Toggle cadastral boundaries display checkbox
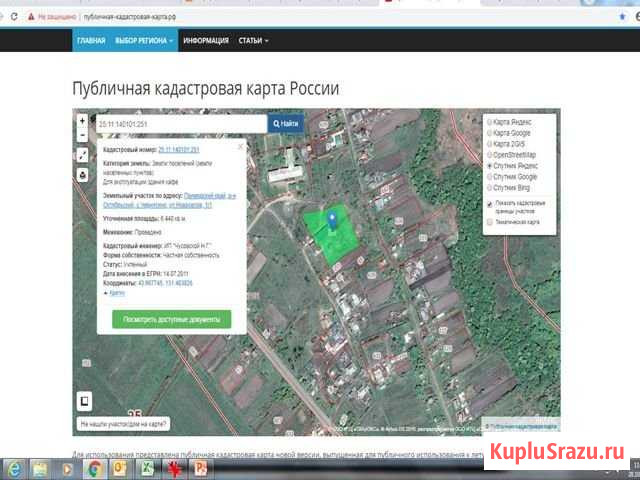640x480 pixels. coord(490,204)
